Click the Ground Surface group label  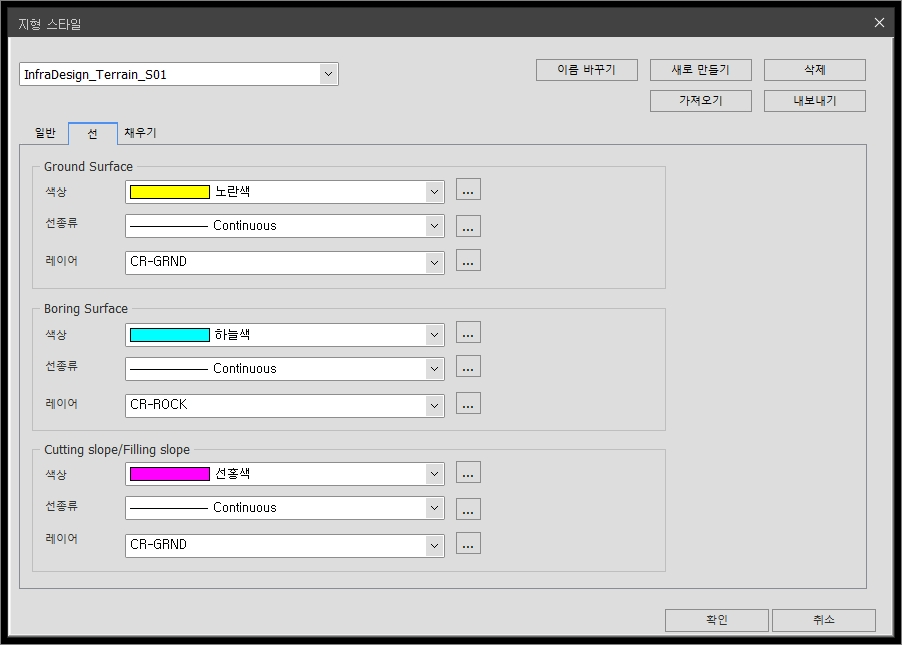pyautogui.click(x=88, y=166)
